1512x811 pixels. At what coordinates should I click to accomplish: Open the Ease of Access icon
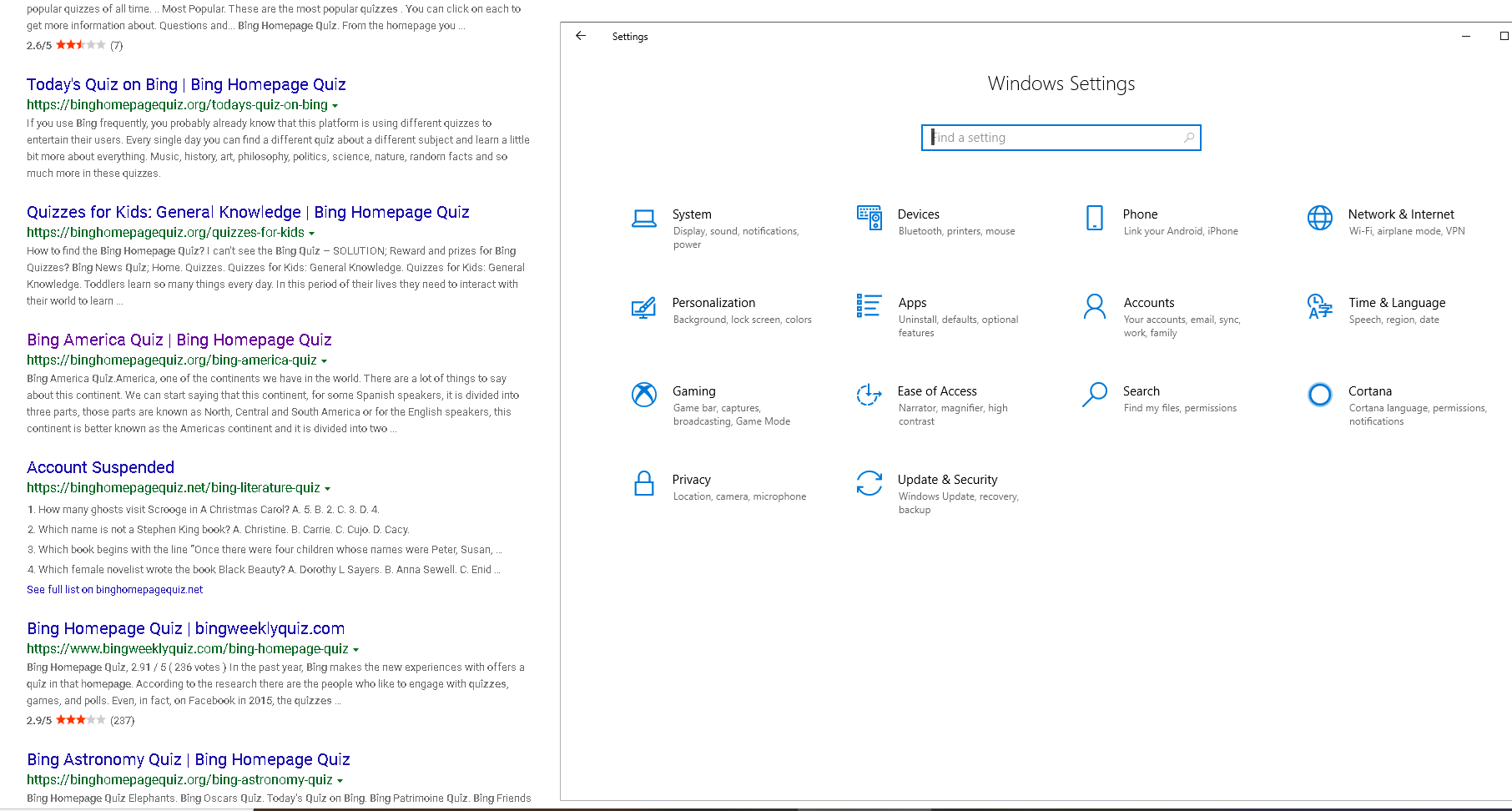point(869,395)
